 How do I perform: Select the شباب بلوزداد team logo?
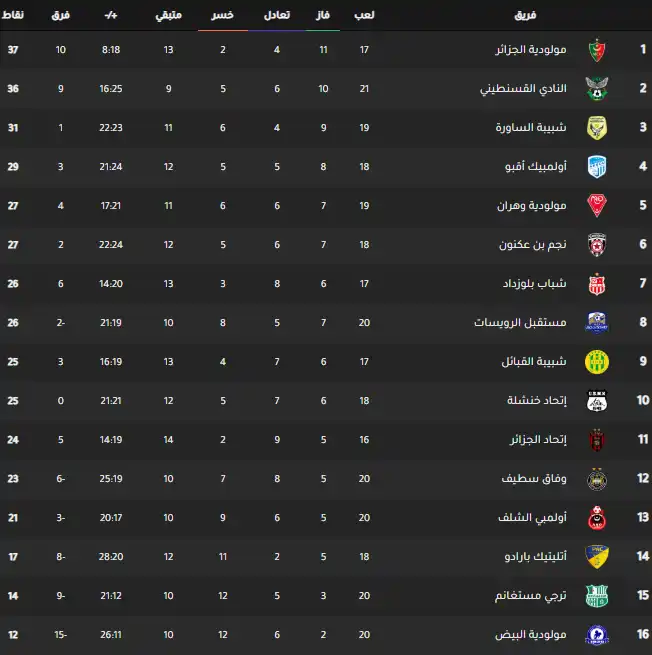pyautogui.click(x=597, y=283)
